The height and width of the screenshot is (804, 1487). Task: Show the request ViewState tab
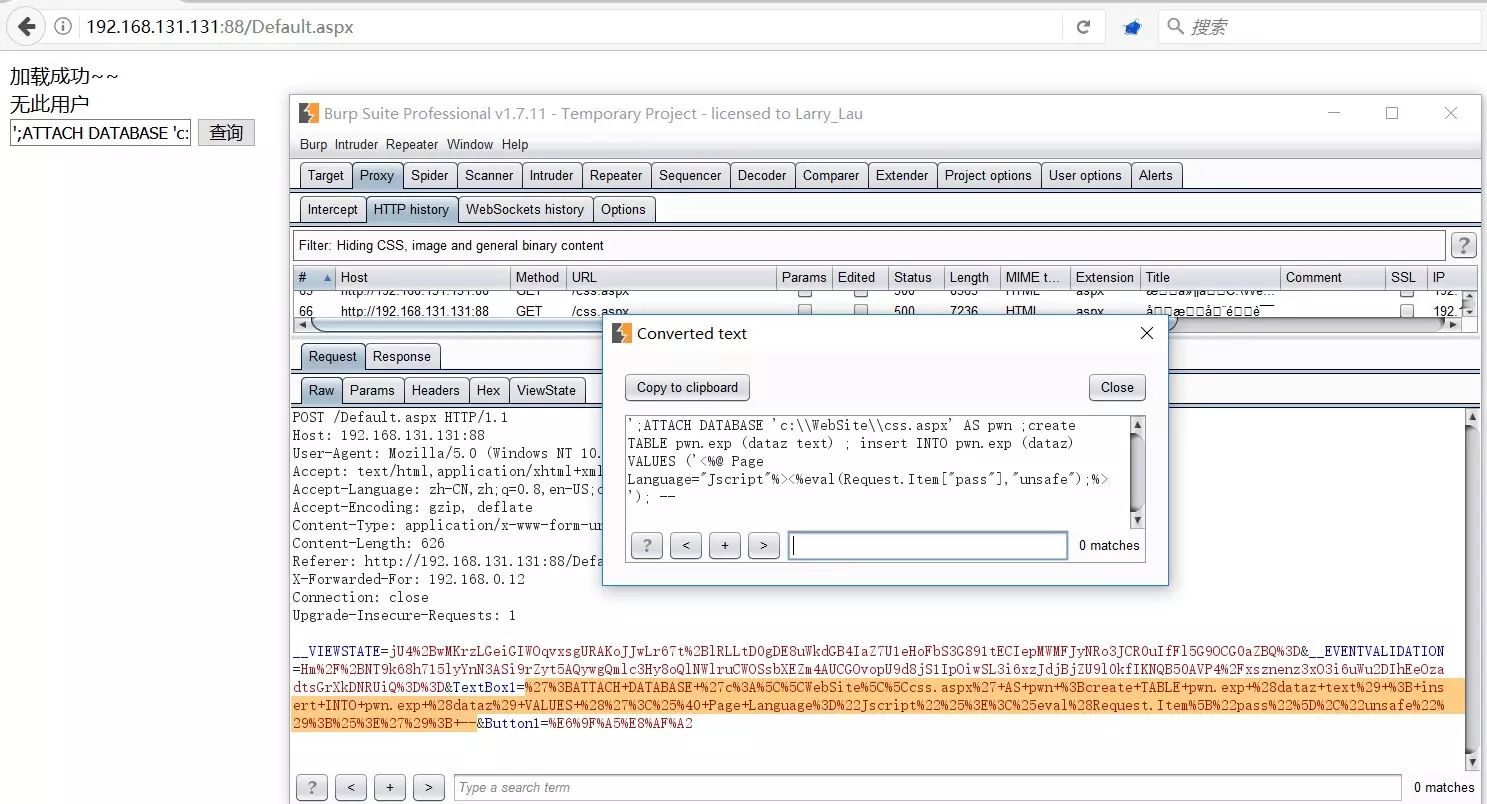547,390
